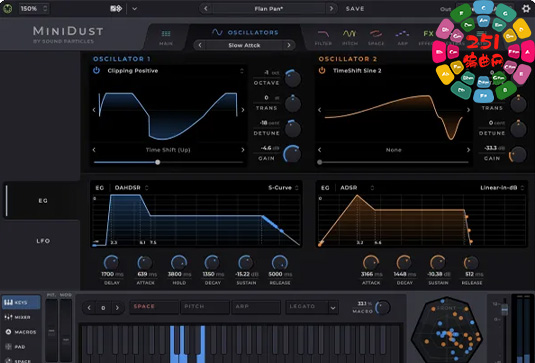Open the MIXER panel button
Viewport: 535px width, 363px height.
click(21, 317)
